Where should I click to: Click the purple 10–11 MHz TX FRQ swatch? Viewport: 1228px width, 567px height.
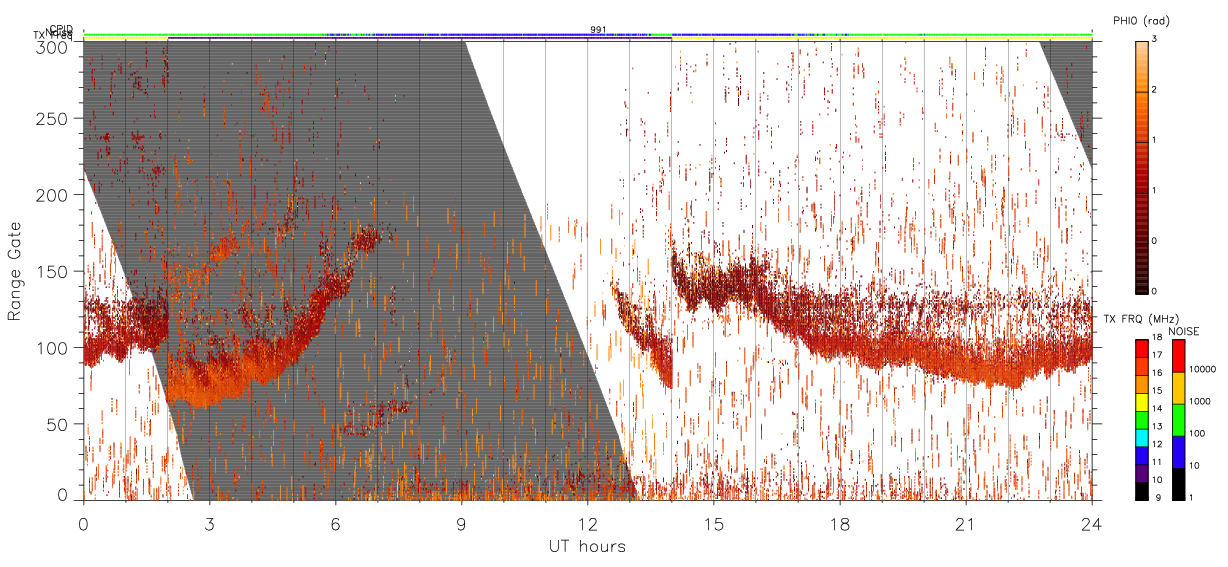1141,472
